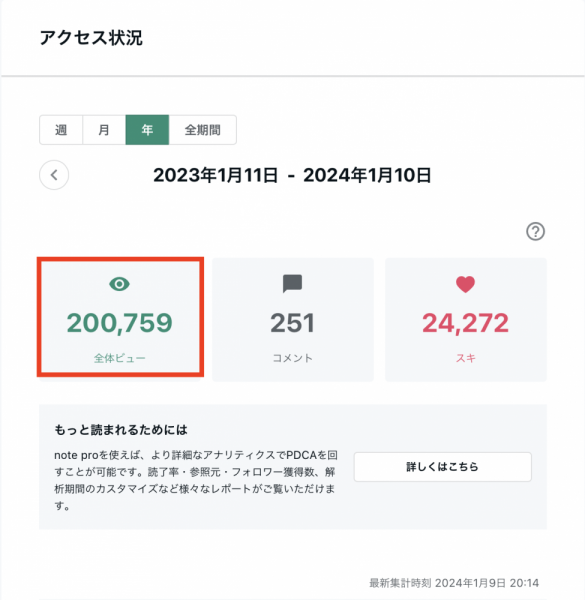Click the 最新集計時刻 2024年1月9日 20:14 text
The image size is (585, 600).
454,583
